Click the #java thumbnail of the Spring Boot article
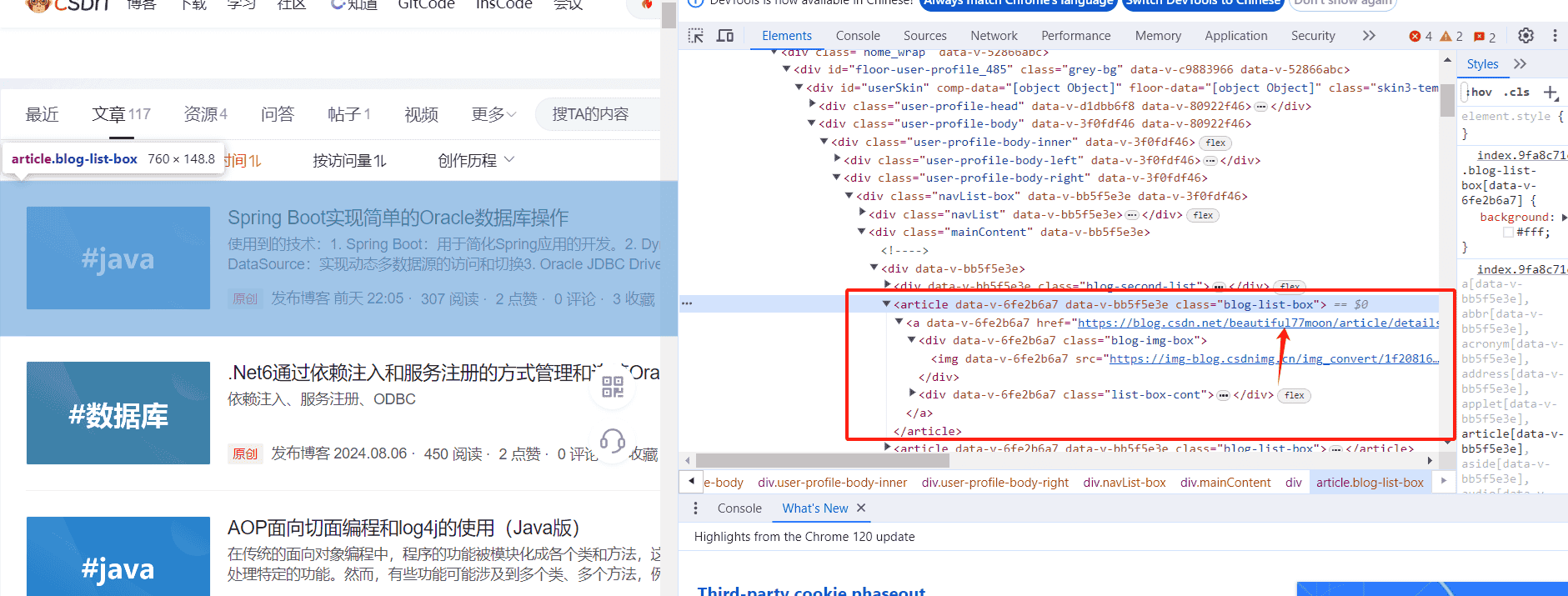Screen dimensions: 1568x596 pos(118,258)
